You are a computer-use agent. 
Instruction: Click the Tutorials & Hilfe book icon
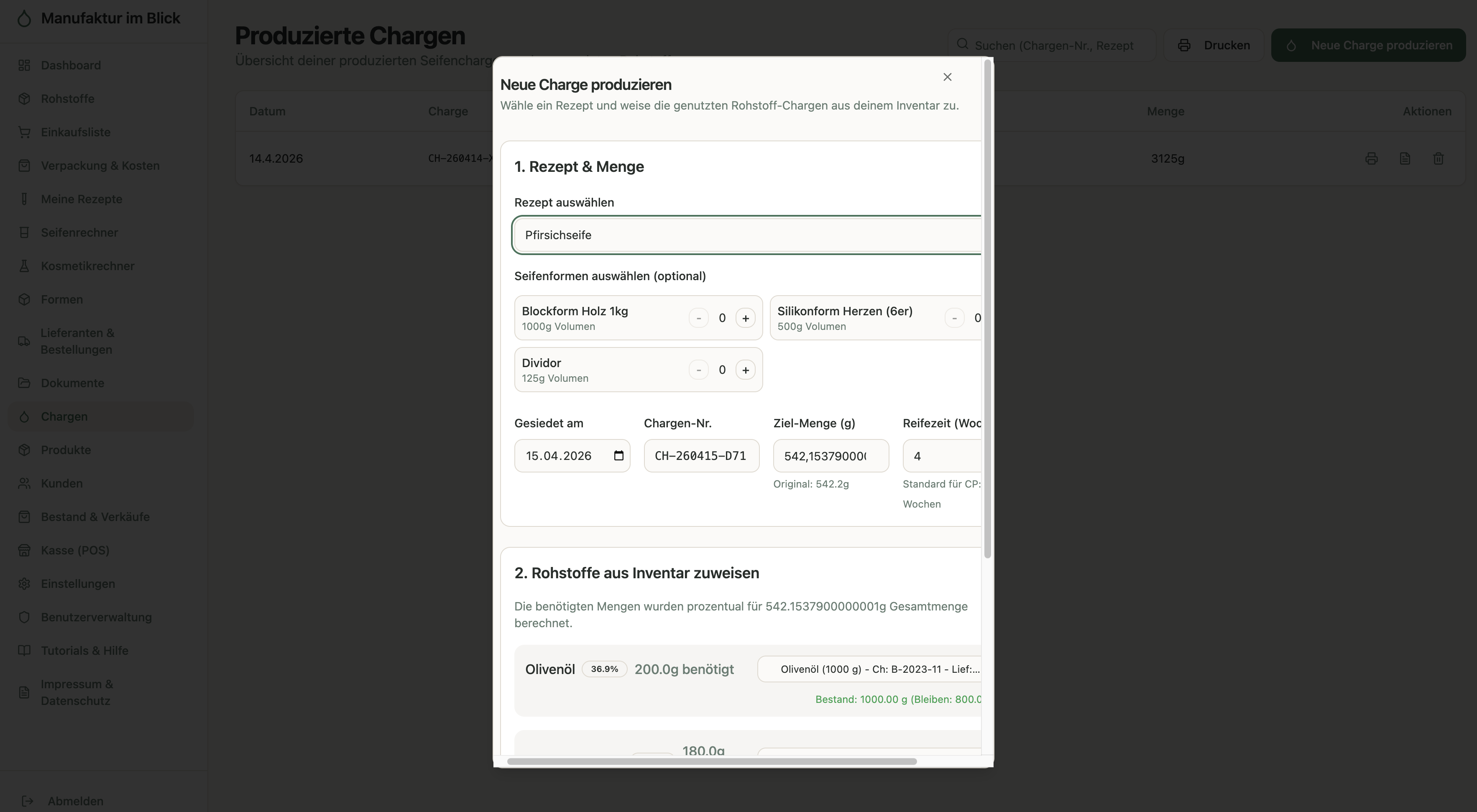(x=24, y=651)
